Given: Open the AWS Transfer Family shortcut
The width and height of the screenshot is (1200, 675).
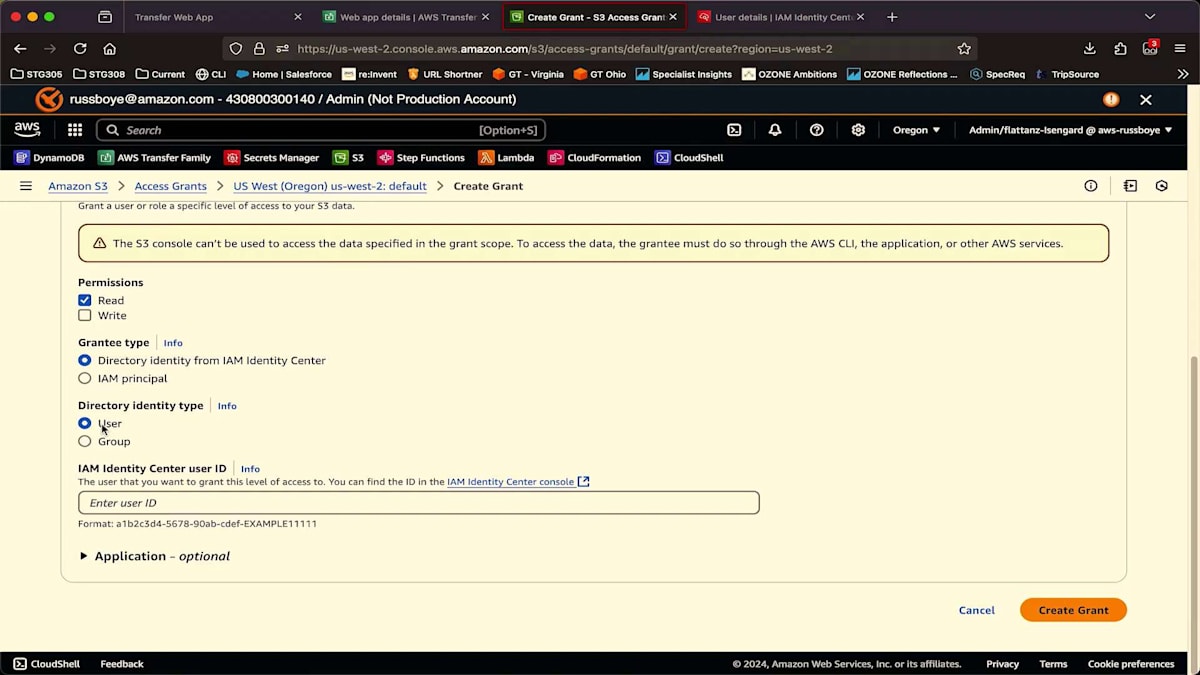Looking at the screenshot, I should 155,158.
